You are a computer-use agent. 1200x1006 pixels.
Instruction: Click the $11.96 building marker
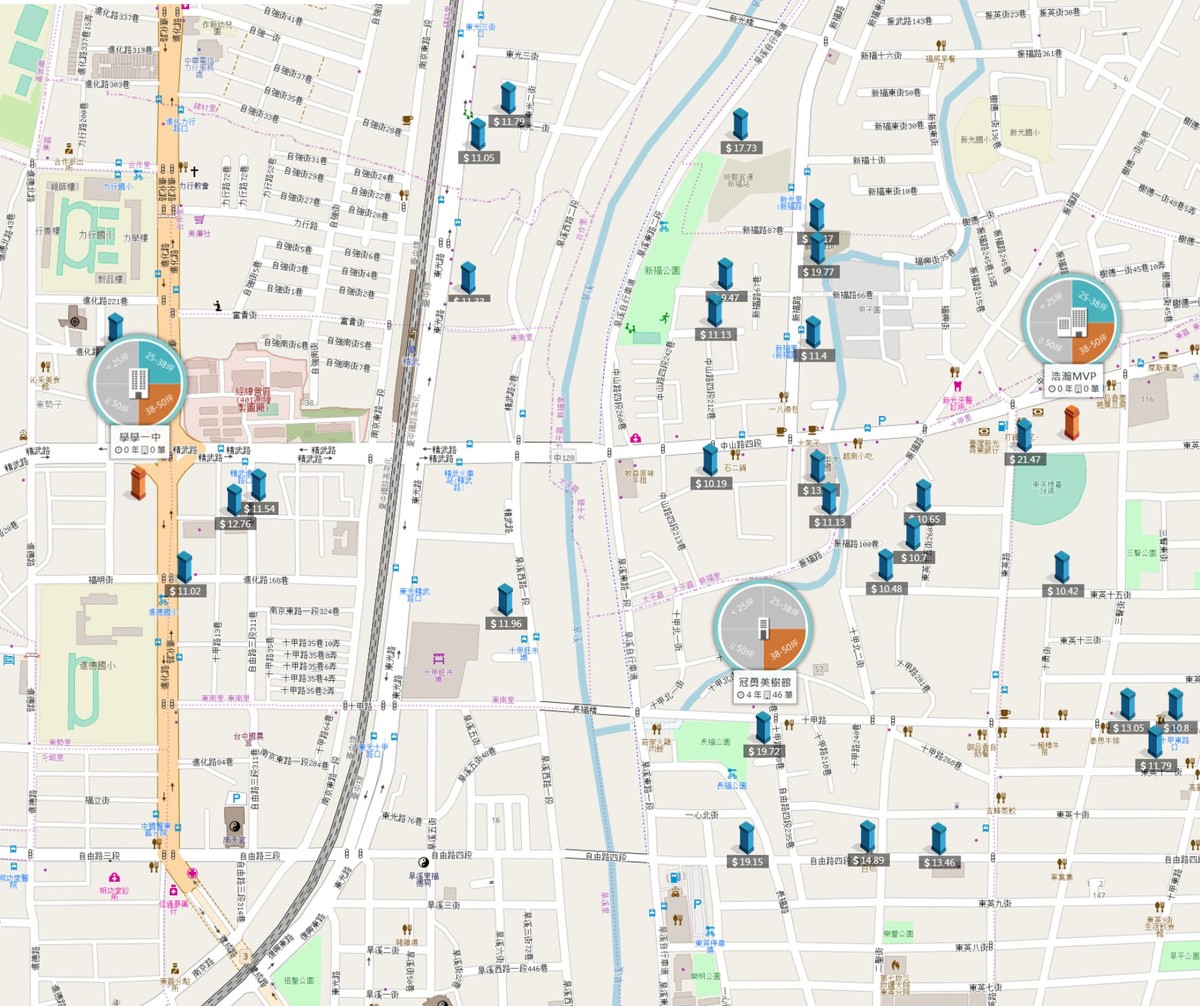click(505, 607)
